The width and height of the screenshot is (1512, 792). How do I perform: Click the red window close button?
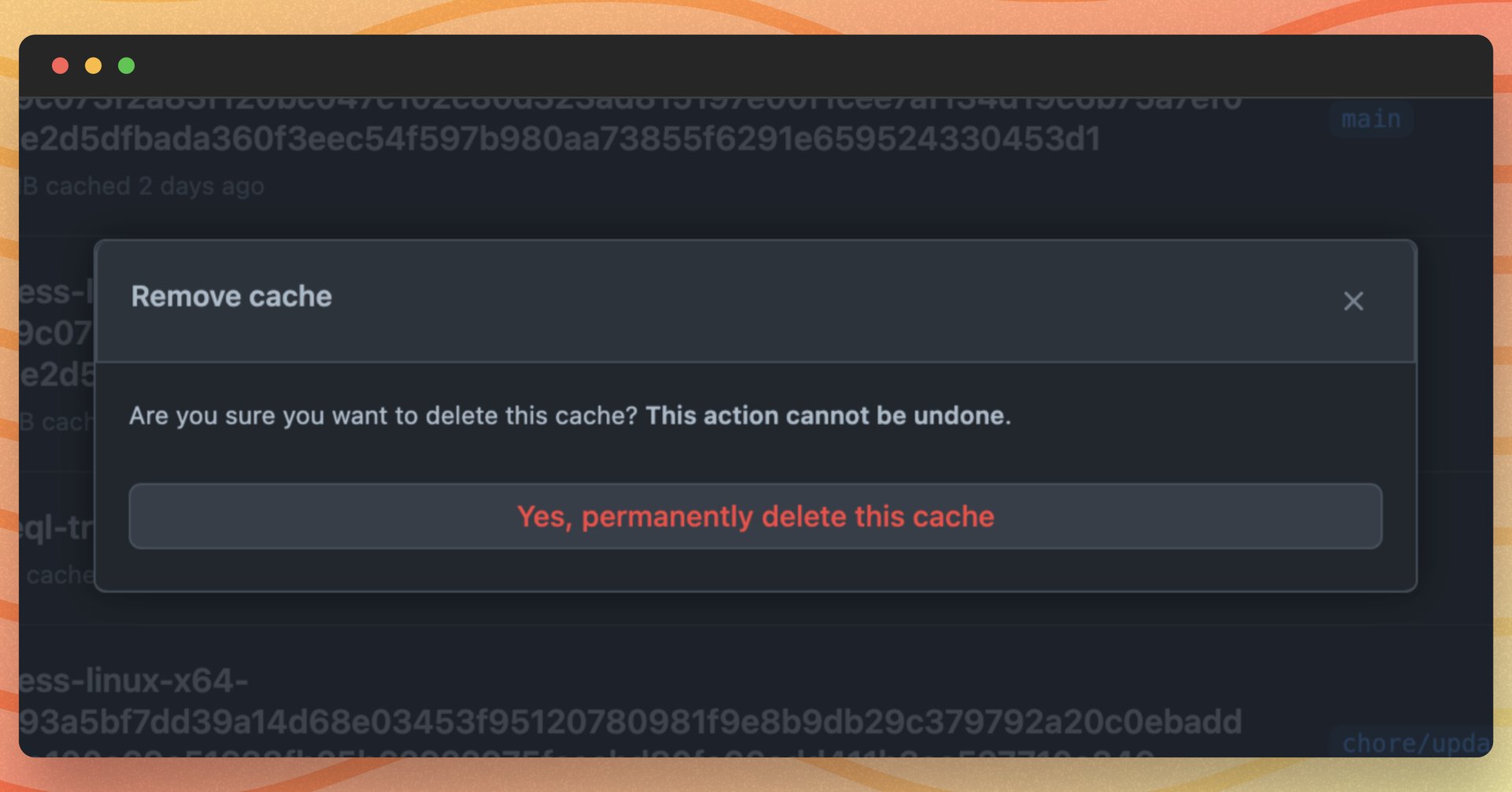tap(60, 65)
